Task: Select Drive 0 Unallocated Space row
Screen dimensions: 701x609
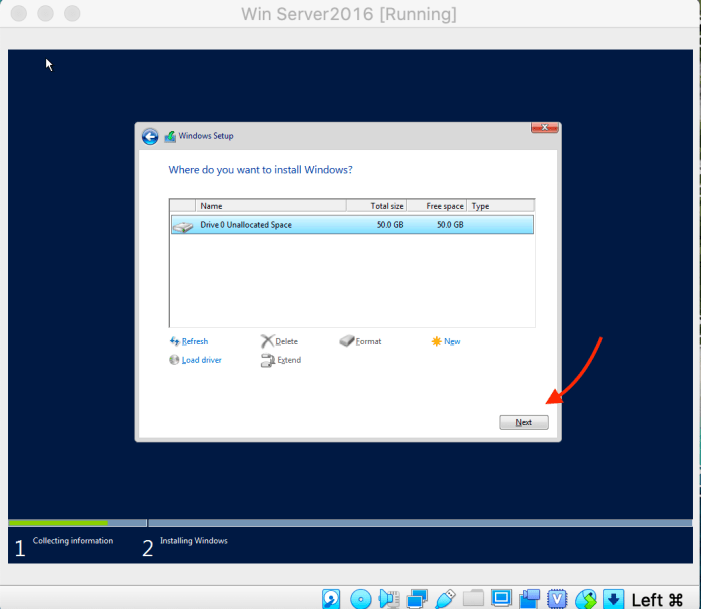Action: pyautogui.click(x=352, y=224)
